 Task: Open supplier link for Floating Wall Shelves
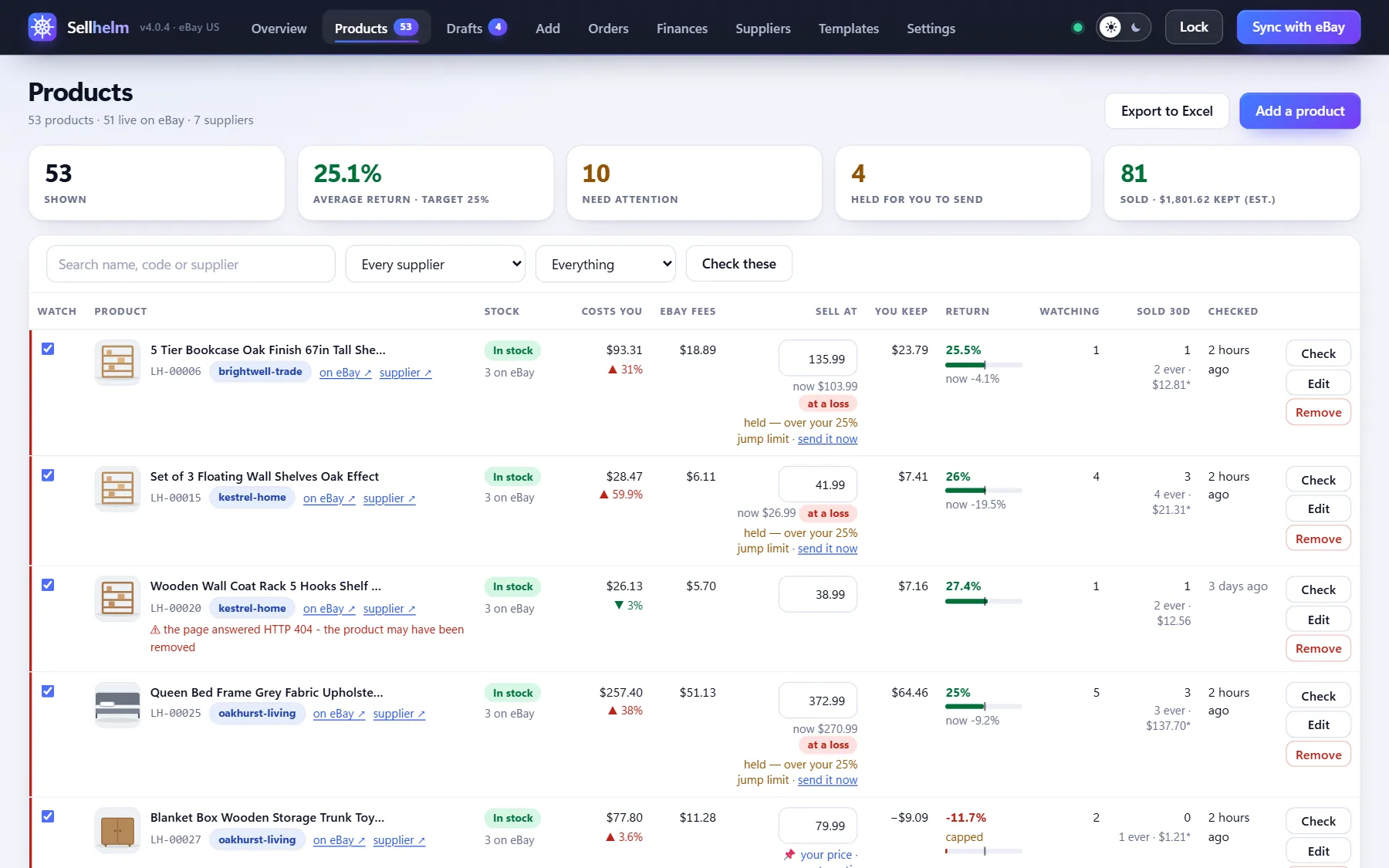(390, 498)
